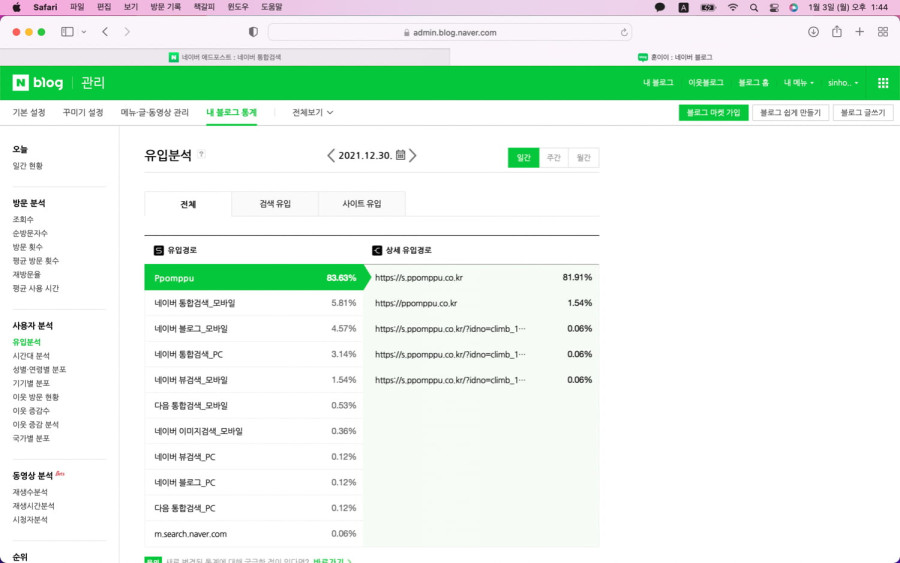
Task: Go to 블로그 홈 link
Action: [753, 83]
